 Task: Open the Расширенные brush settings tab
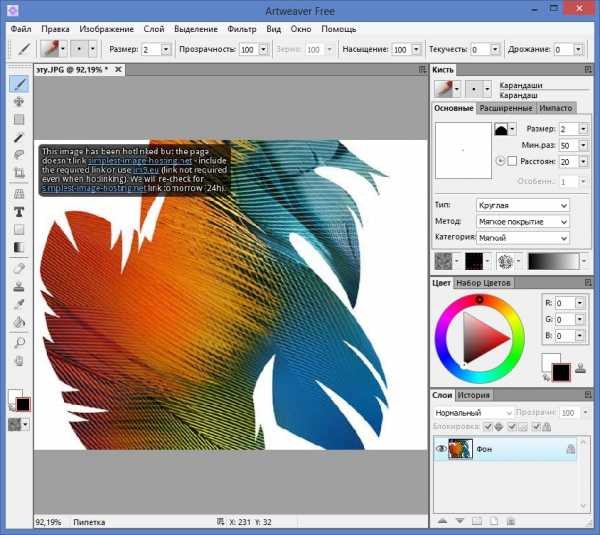point(506,108)
